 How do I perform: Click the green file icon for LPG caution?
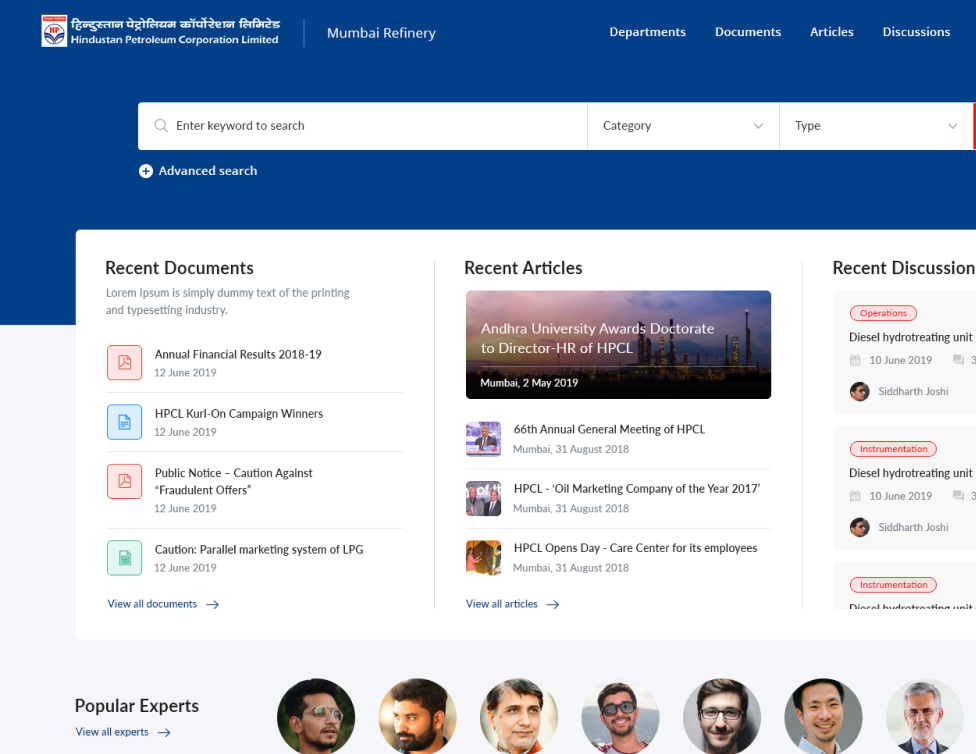tap(125, 558)
